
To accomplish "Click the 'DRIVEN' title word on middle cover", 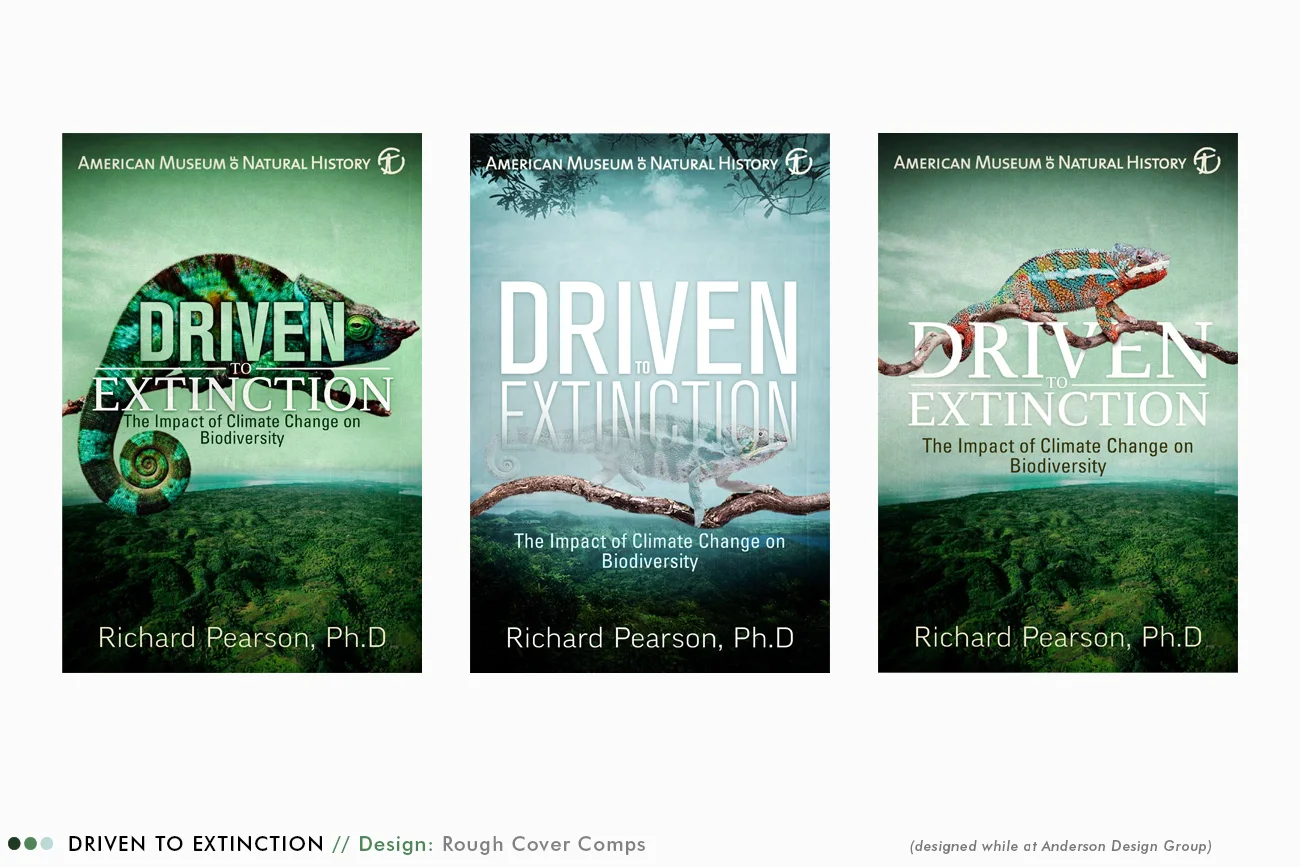I will pyautogui.click(x=650, y=329).
